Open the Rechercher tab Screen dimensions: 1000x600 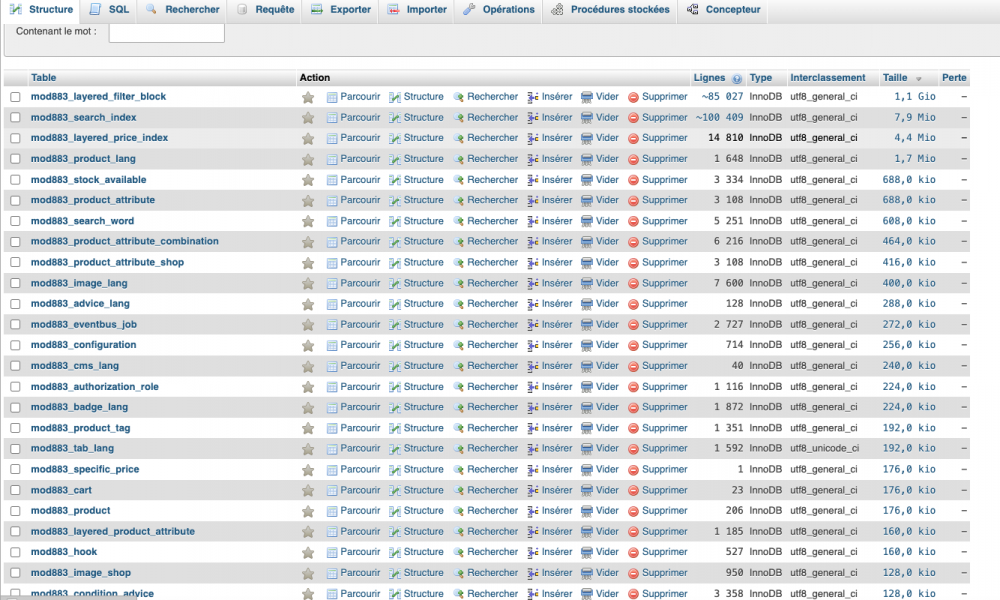coord(182,10)
